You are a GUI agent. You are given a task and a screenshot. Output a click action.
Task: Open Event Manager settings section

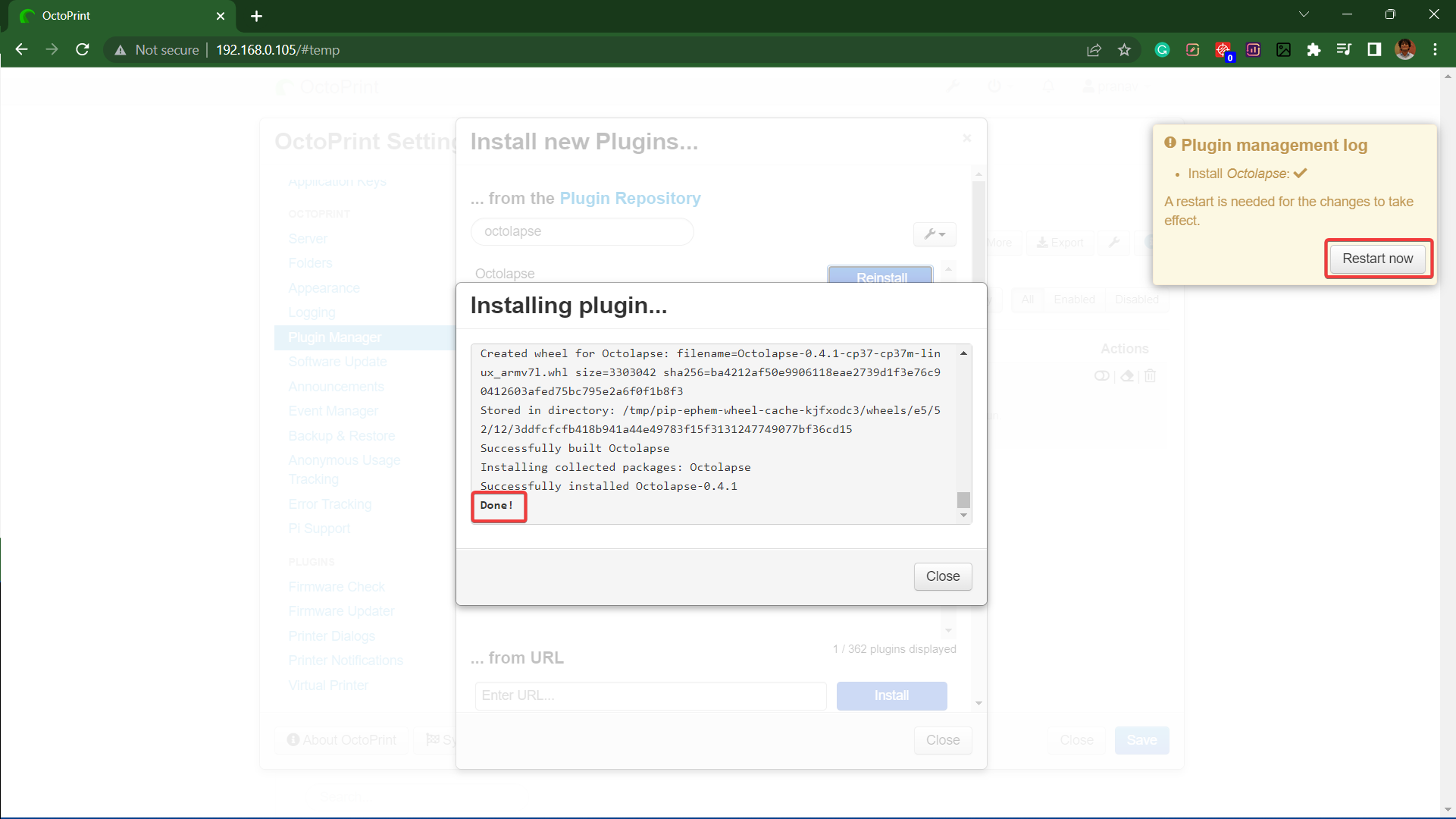pos(333,411)
